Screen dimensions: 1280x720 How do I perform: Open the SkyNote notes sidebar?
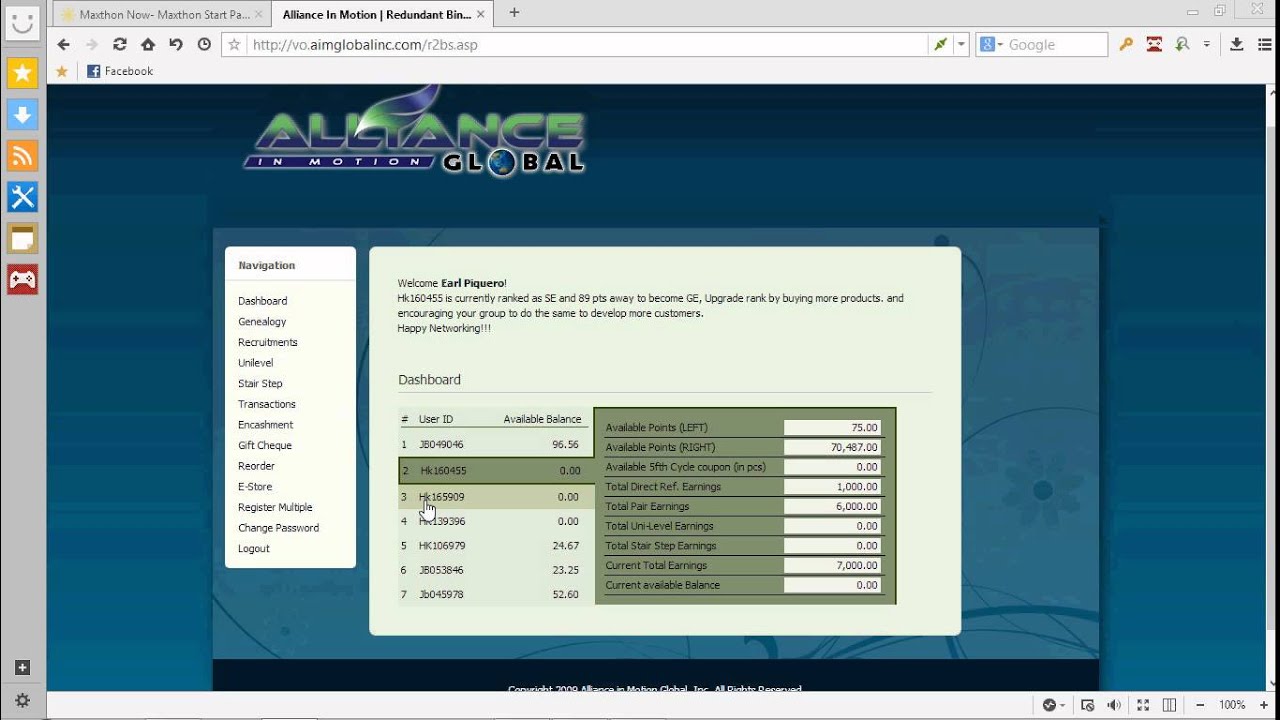pyautogui.click(x=22, y=238)
